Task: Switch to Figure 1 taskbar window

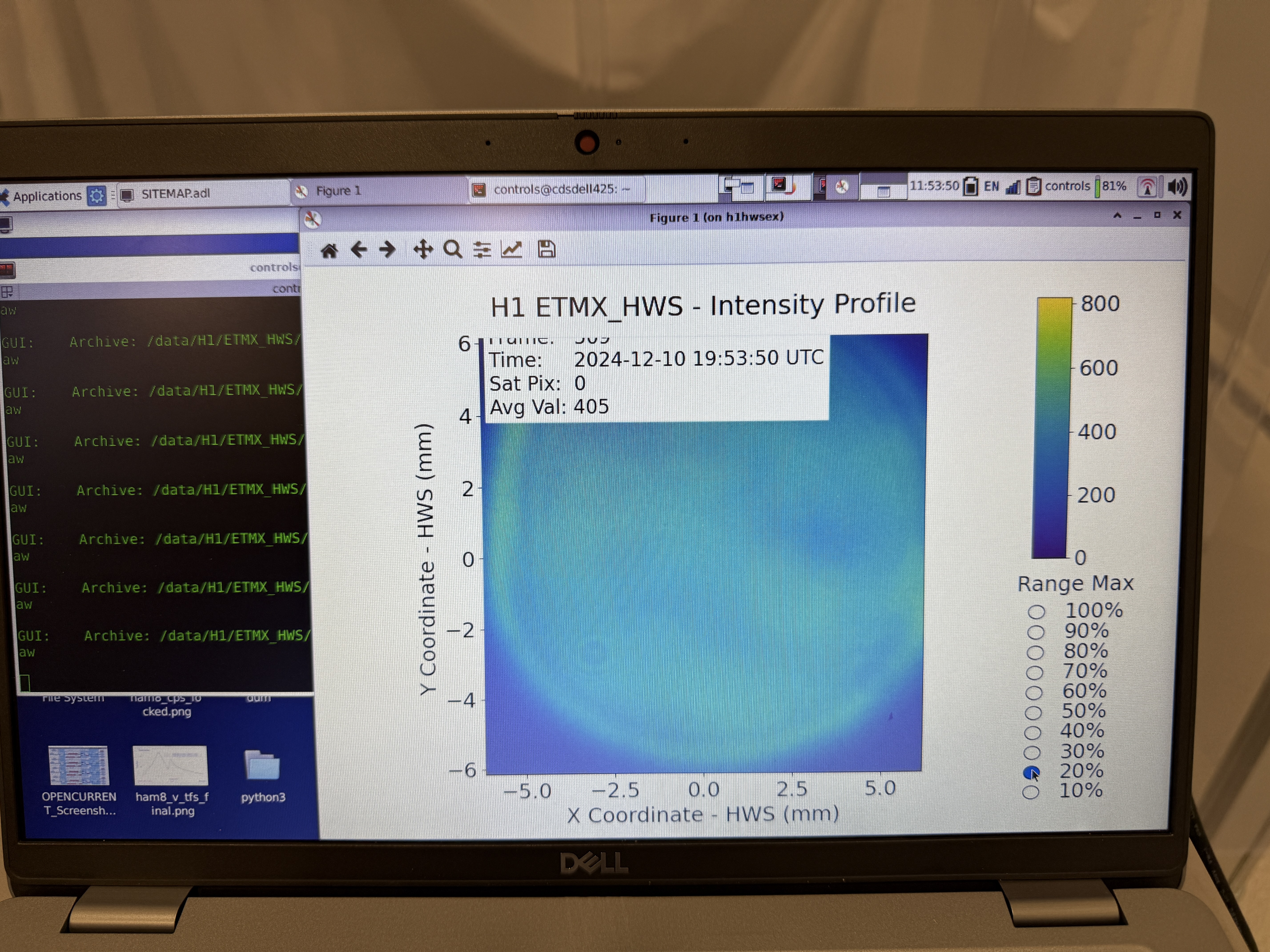Action: (379, 190)
